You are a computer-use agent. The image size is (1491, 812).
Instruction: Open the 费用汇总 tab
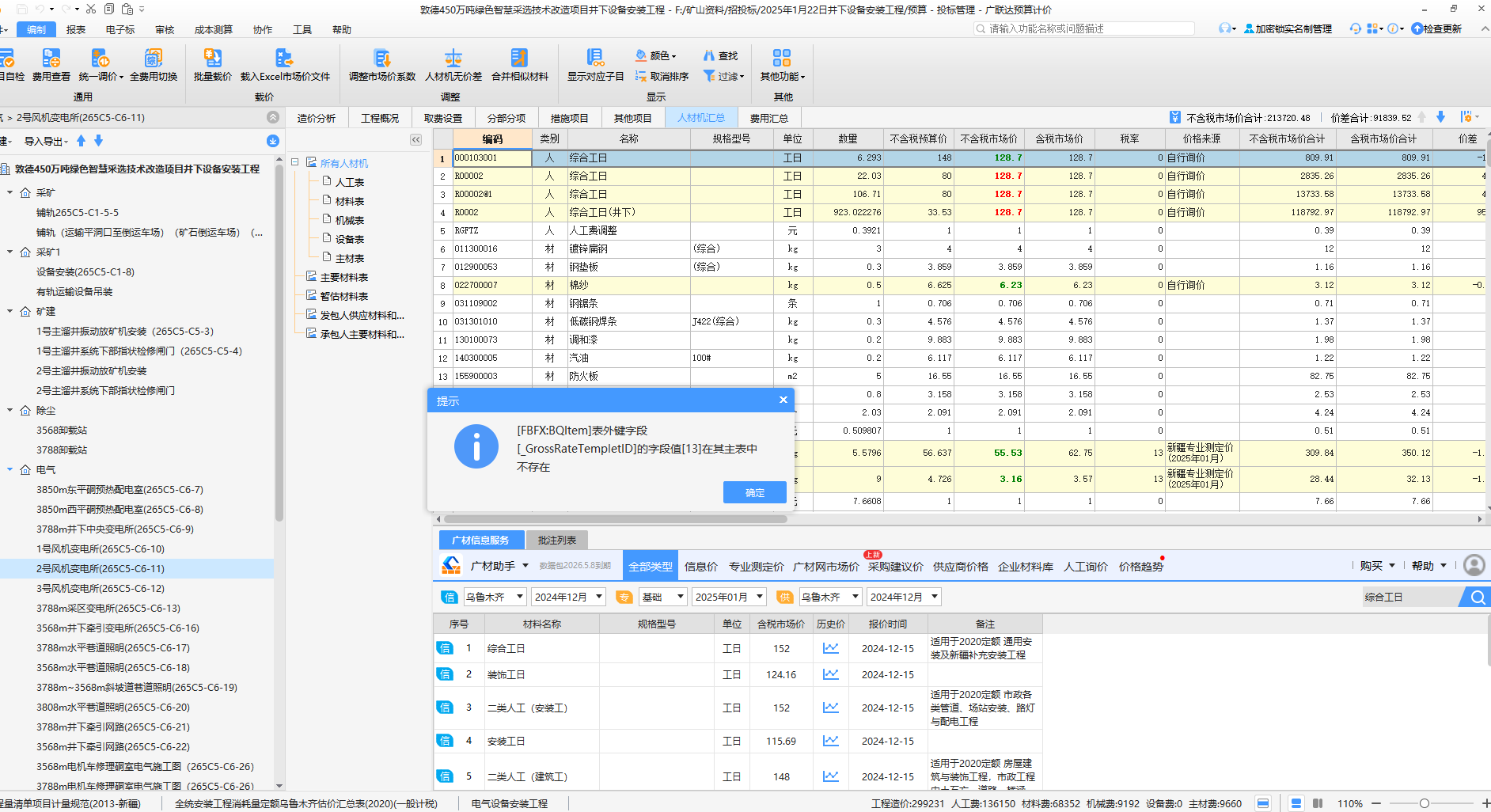tap(769, 118)
